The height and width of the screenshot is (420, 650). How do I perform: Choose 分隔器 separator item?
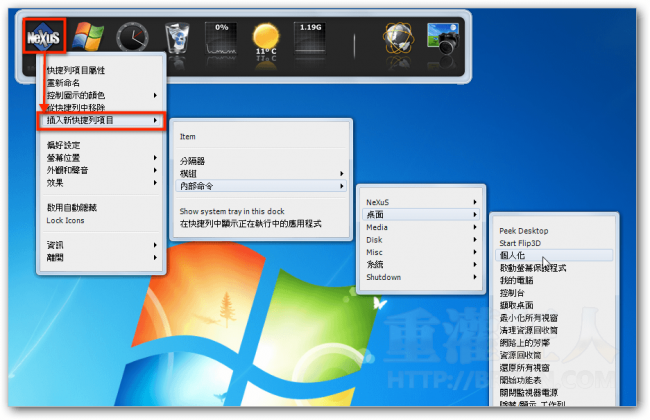[x=192, y=161]
